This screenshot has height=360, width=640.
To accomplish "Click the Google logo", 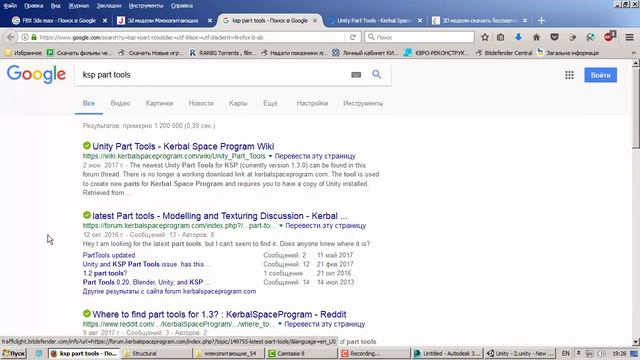I will tap(36, 74).
